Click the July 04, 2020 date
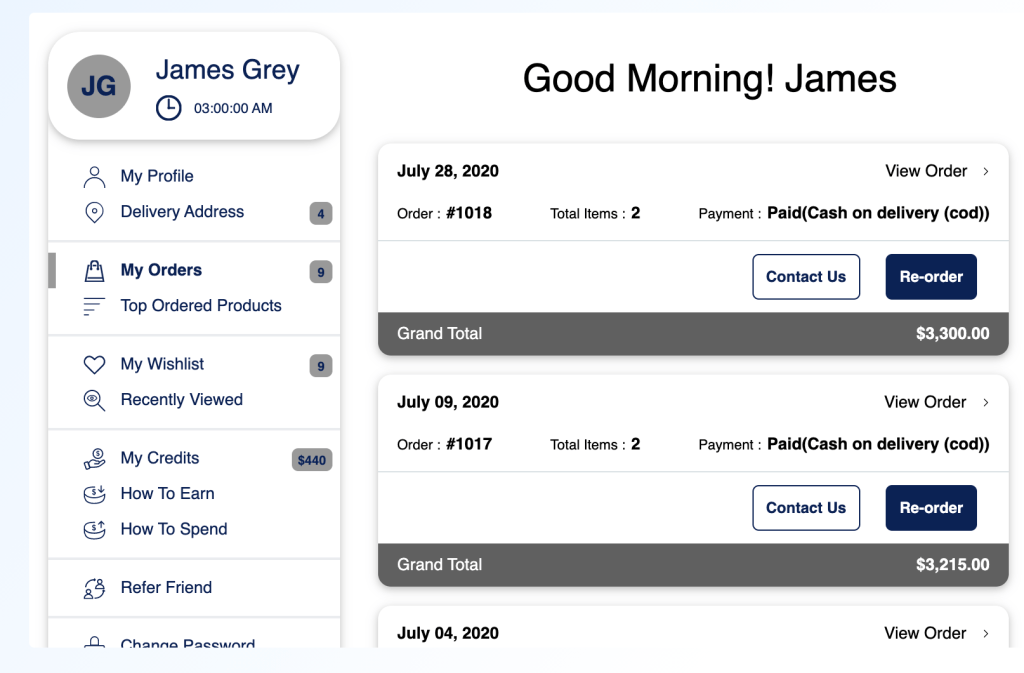This screenshot has width=1024, height=673. (x=448, y=633)
